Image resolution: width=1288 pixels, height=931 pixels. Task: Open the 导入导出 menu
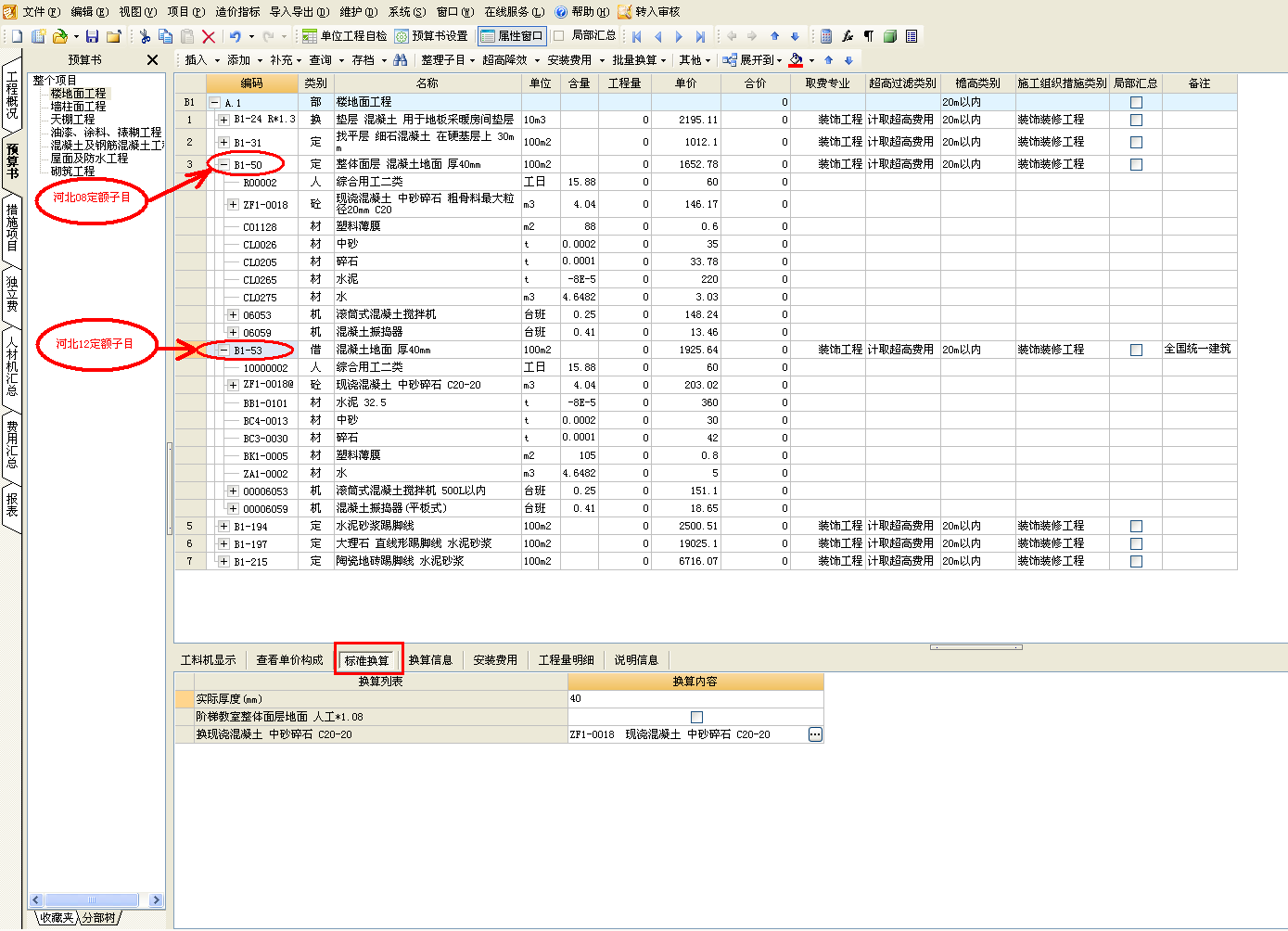coord(300,11)
